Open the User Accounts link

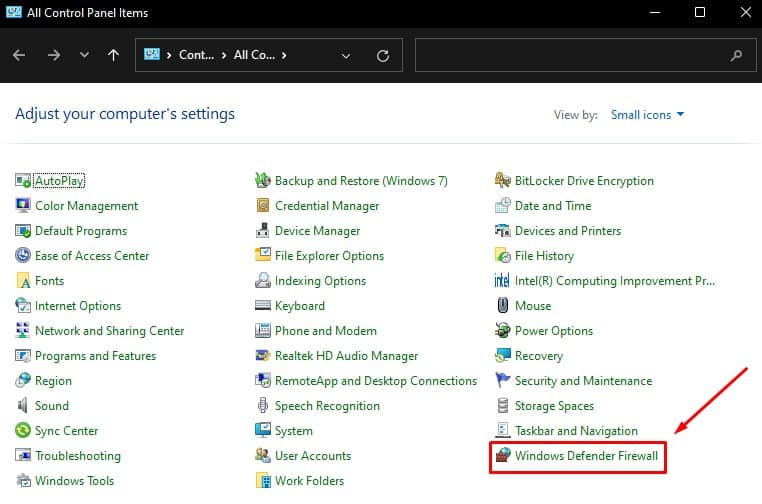[x=312, y=456]
